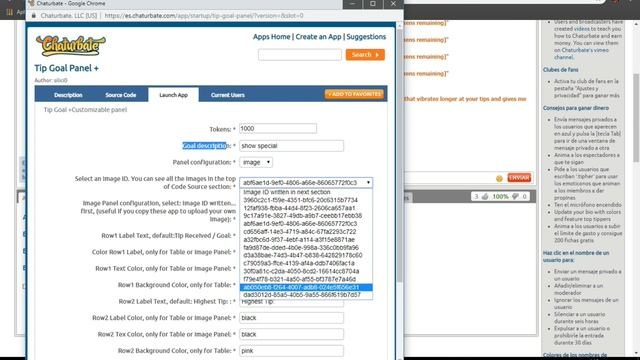Image resolution: width=640 pixels, height=360 pixels.
Task: Open the Apps Home link
Action: [x=271, y=37]
